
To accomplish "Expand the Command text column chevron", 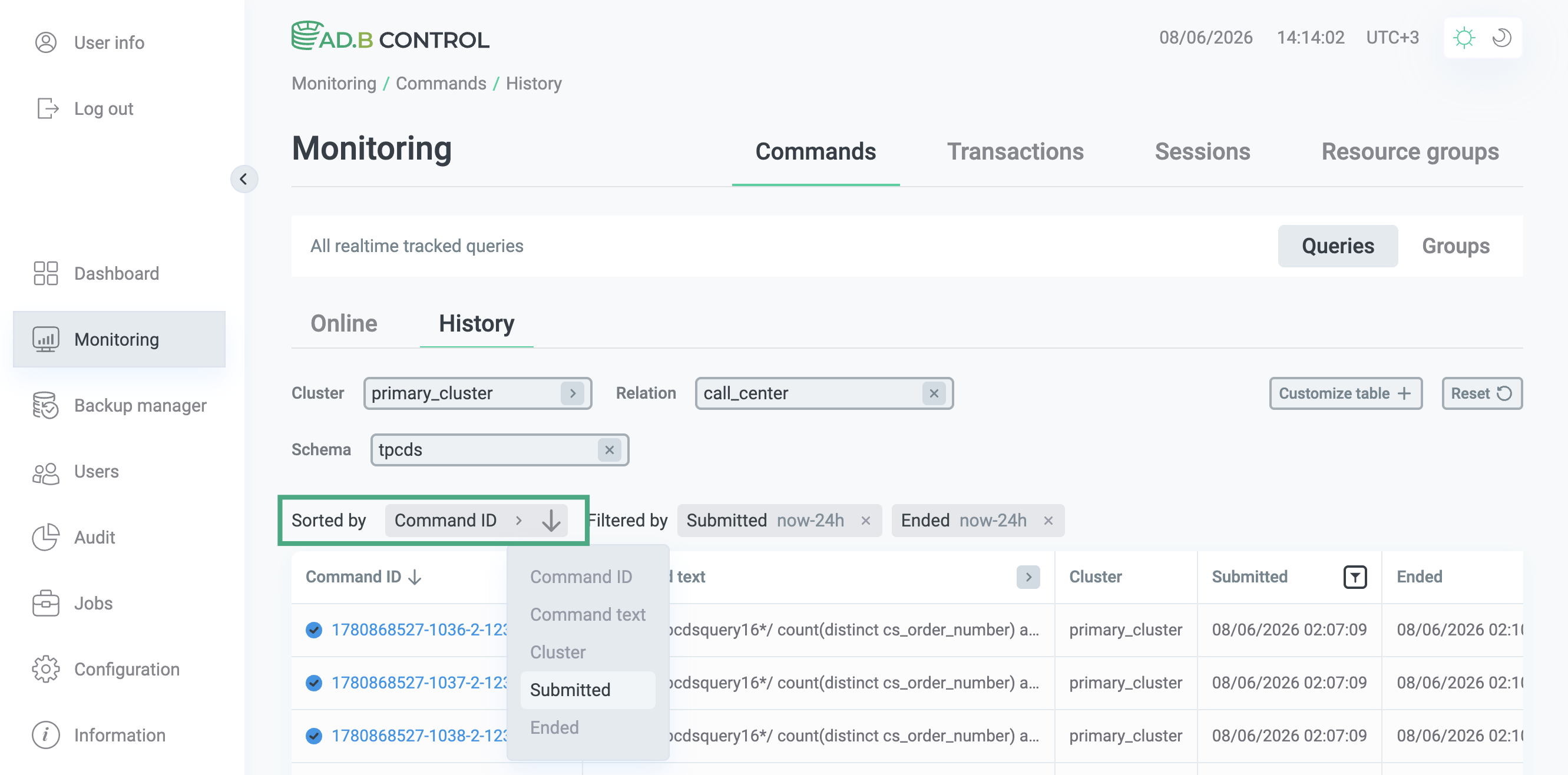I will pyautogui.click(x=1027, y=577).
